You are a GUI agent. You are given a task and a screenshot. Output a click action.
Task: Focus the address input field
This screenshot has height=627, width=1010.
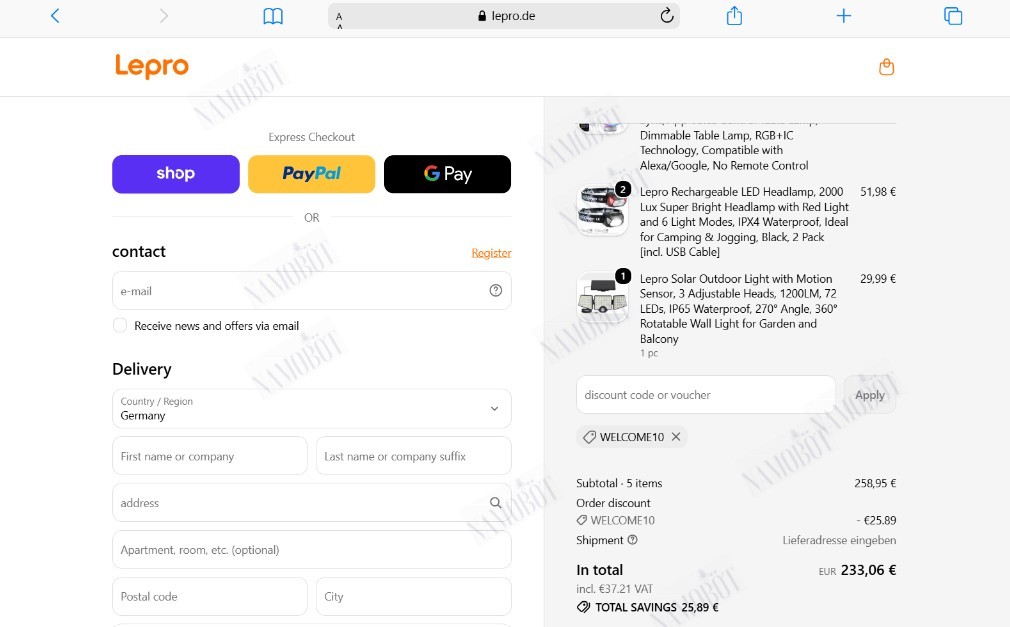[x=312, y=503]
